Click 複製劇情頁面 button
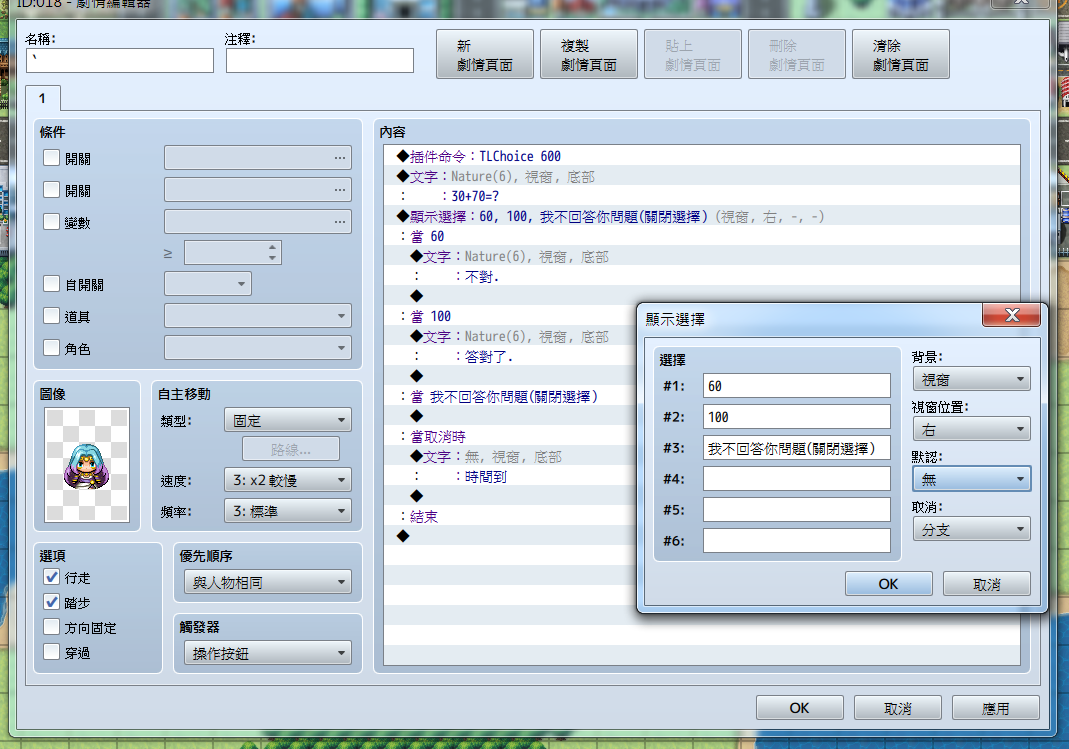 tap(588, 55)
